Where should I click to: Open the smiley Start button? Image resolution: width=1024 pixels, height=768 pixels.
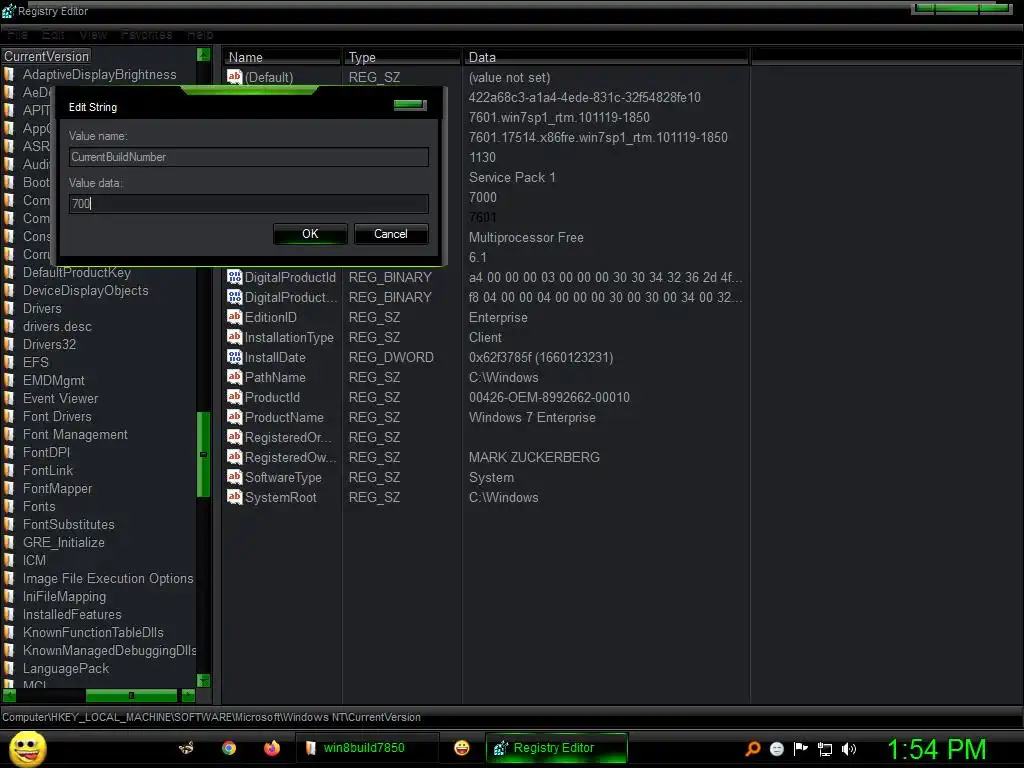(27, 748)
